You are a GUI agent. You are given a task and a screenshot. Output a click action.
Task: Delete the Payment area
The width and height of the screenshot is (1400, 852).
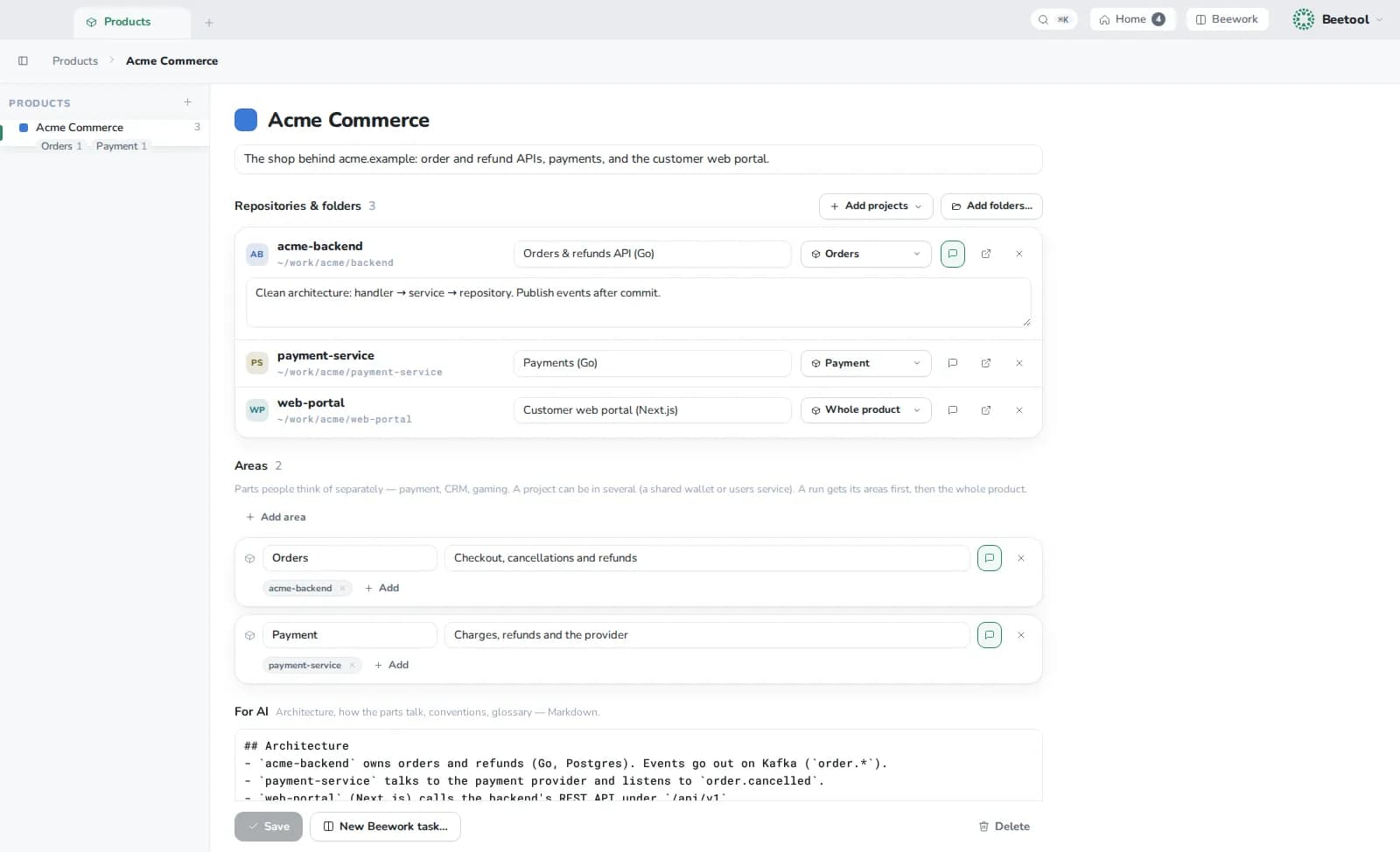pyautogui.click(x=1021, y=635)
